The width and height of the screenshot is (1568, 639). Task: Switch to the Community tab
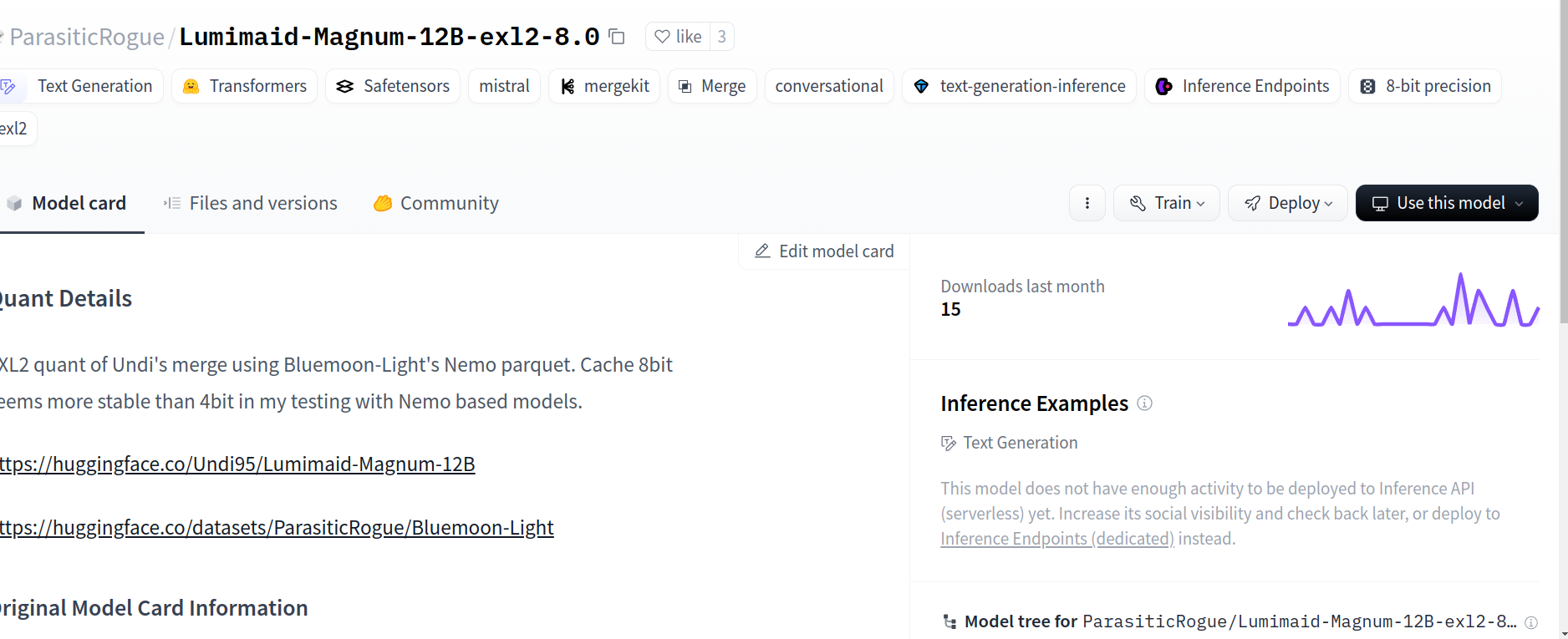[x=436, y=203]
